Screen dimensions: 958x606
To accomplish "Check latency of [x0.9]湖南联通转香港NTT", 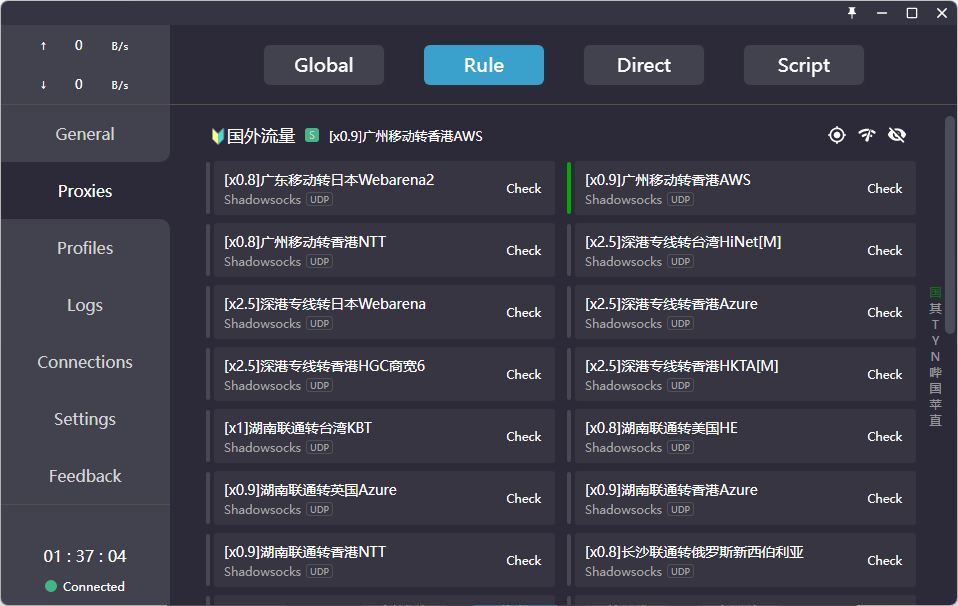I will coord(524,561).
